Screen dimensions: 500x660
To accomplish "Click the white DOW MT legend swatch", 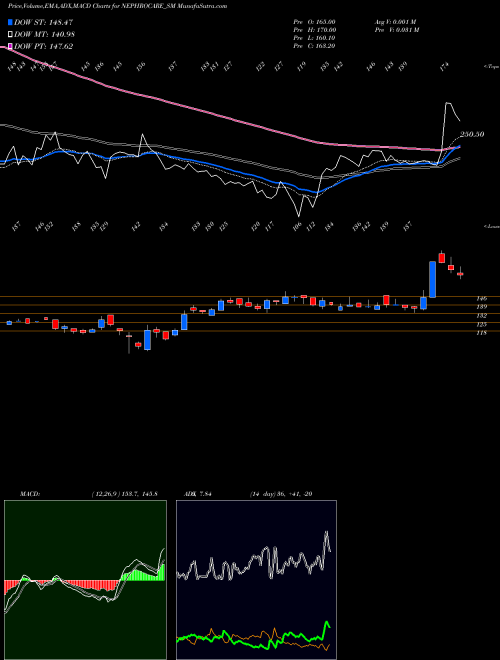I will click(11, 35).
